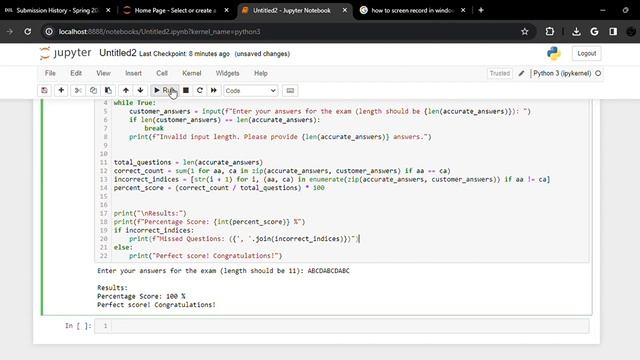Click the Logout button

point(587,53)
